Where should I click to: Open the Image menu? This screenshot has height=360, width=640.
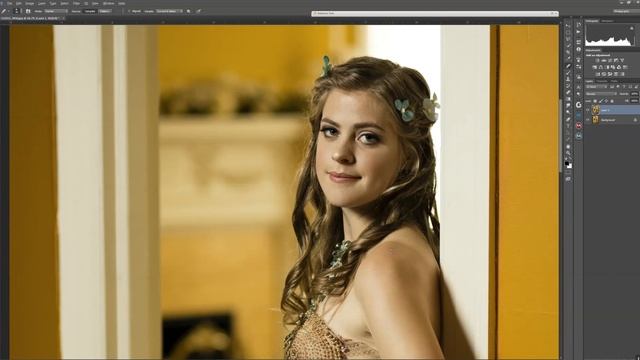(30, 3)
